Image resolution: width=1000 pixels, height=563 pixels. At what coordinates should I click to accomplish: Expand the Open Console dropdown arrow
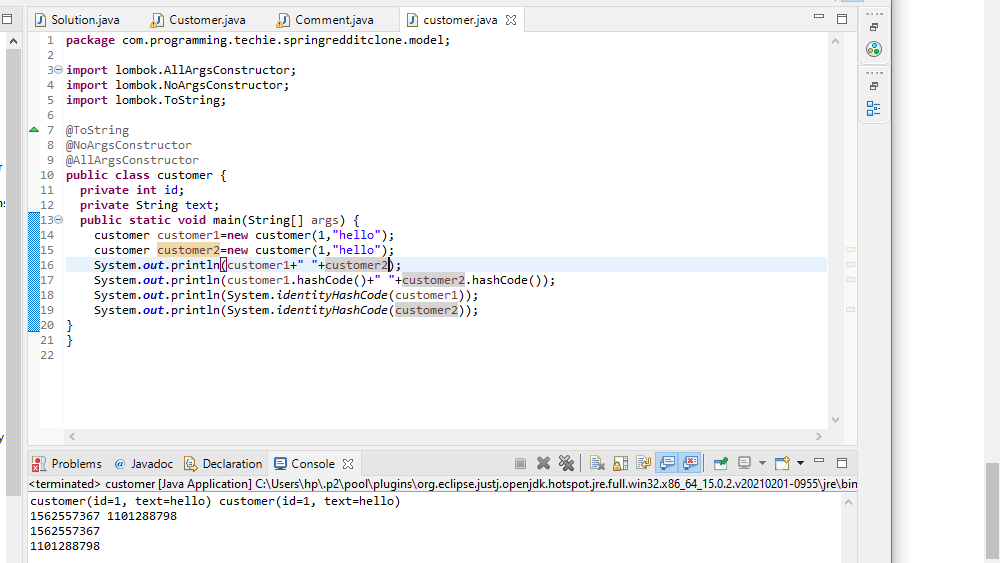click(800, 464)
